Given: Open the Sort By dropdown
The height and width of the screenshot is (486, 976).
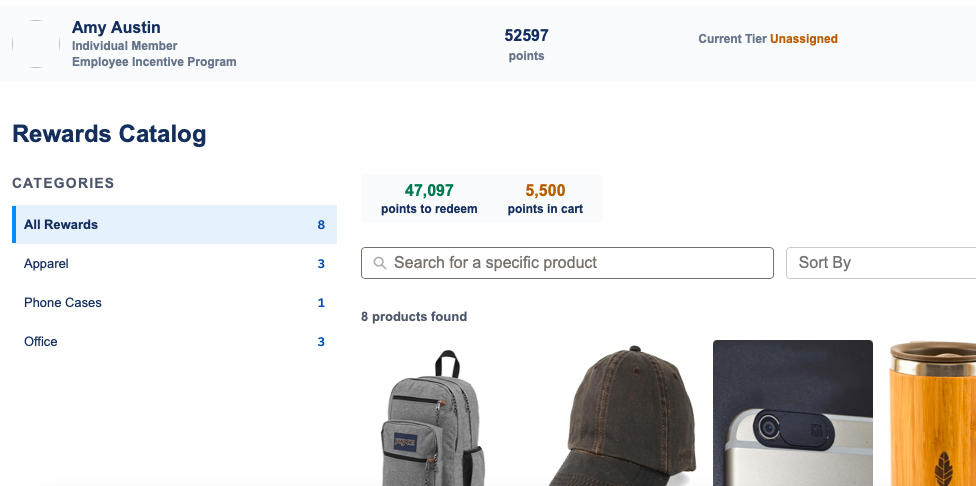Looking at the screenshot, I should pos(881,263).
